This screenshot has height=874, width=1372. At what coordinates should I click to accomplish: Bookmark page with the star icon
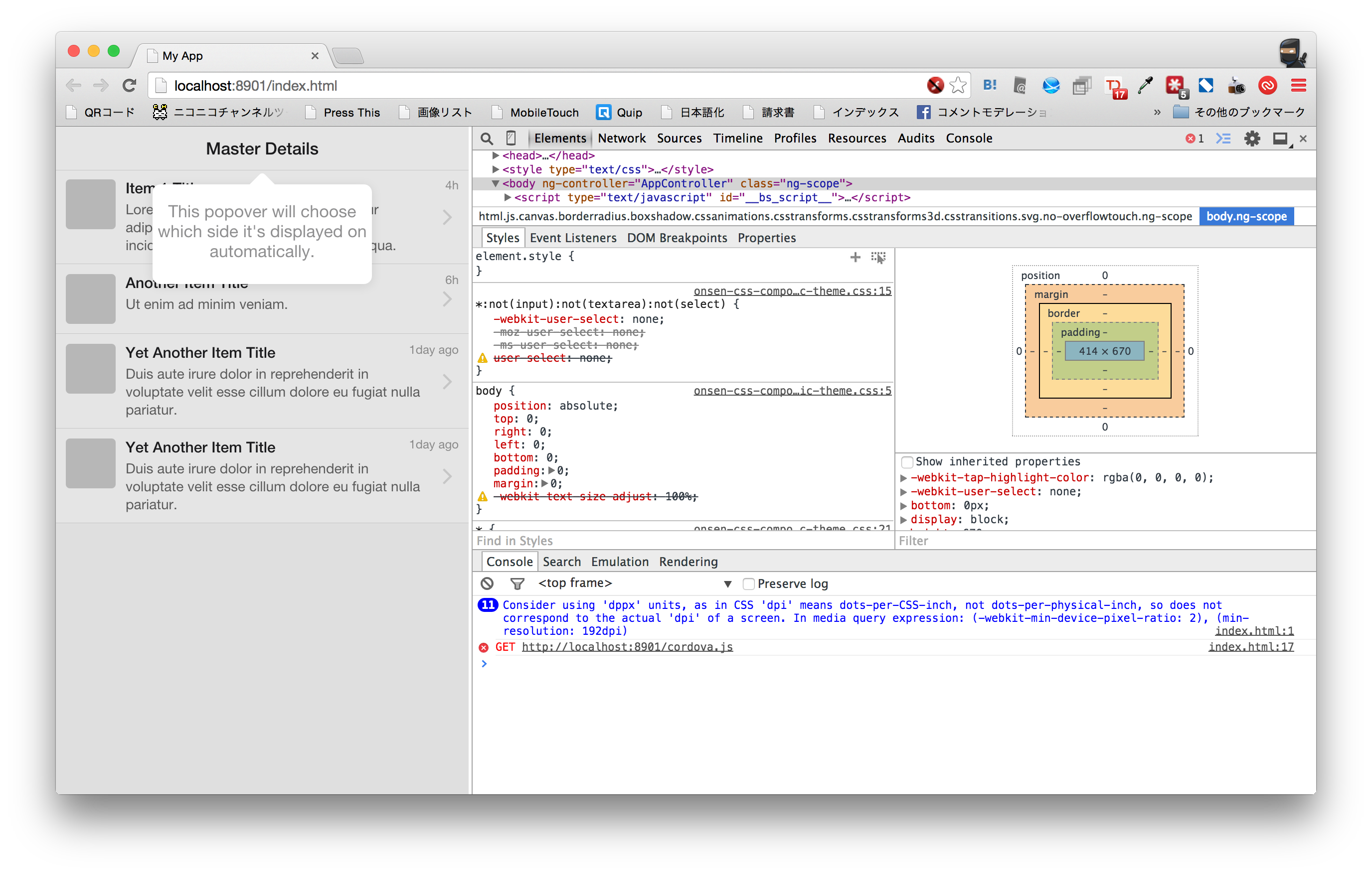click(958, 85)
